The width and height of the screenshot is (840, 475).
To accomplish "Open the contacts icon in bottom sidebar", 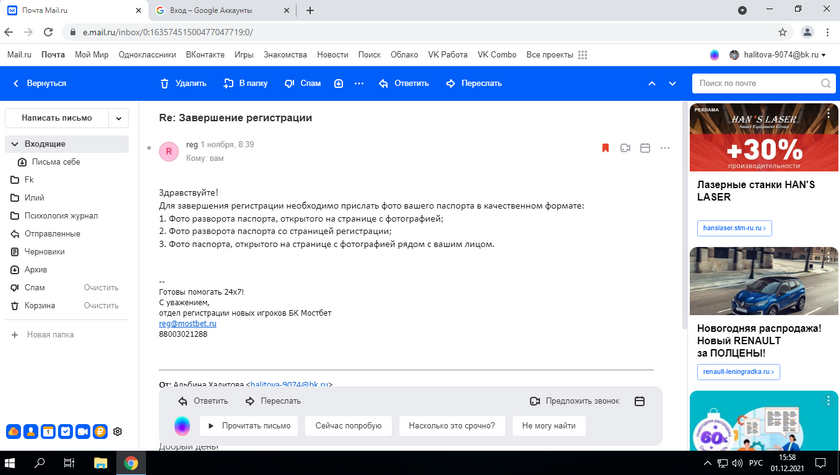I will [31, 432].
